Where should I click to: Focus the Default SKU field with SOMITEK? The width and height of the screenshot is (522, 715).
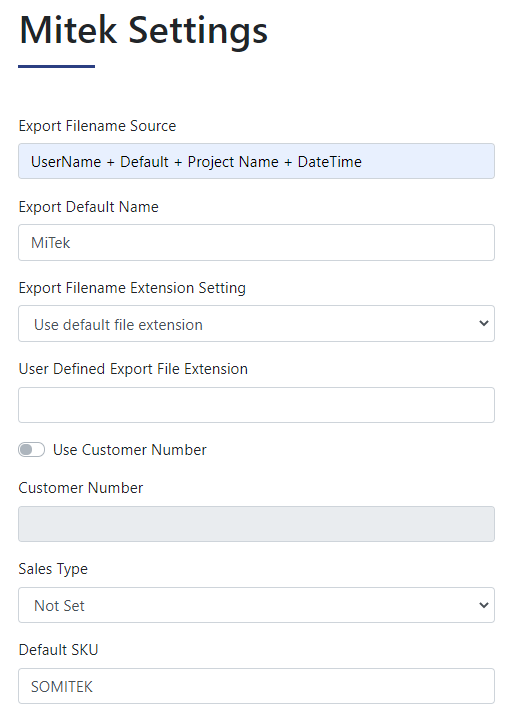pyautogui.click(x=256, y=686)
